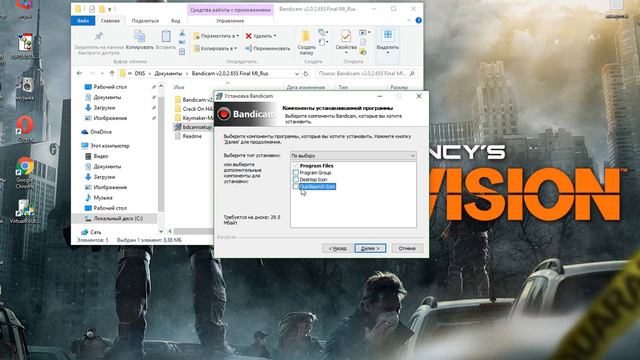Click the Далее button in the installer
This screenshot has height=360, width=640.
370,248
